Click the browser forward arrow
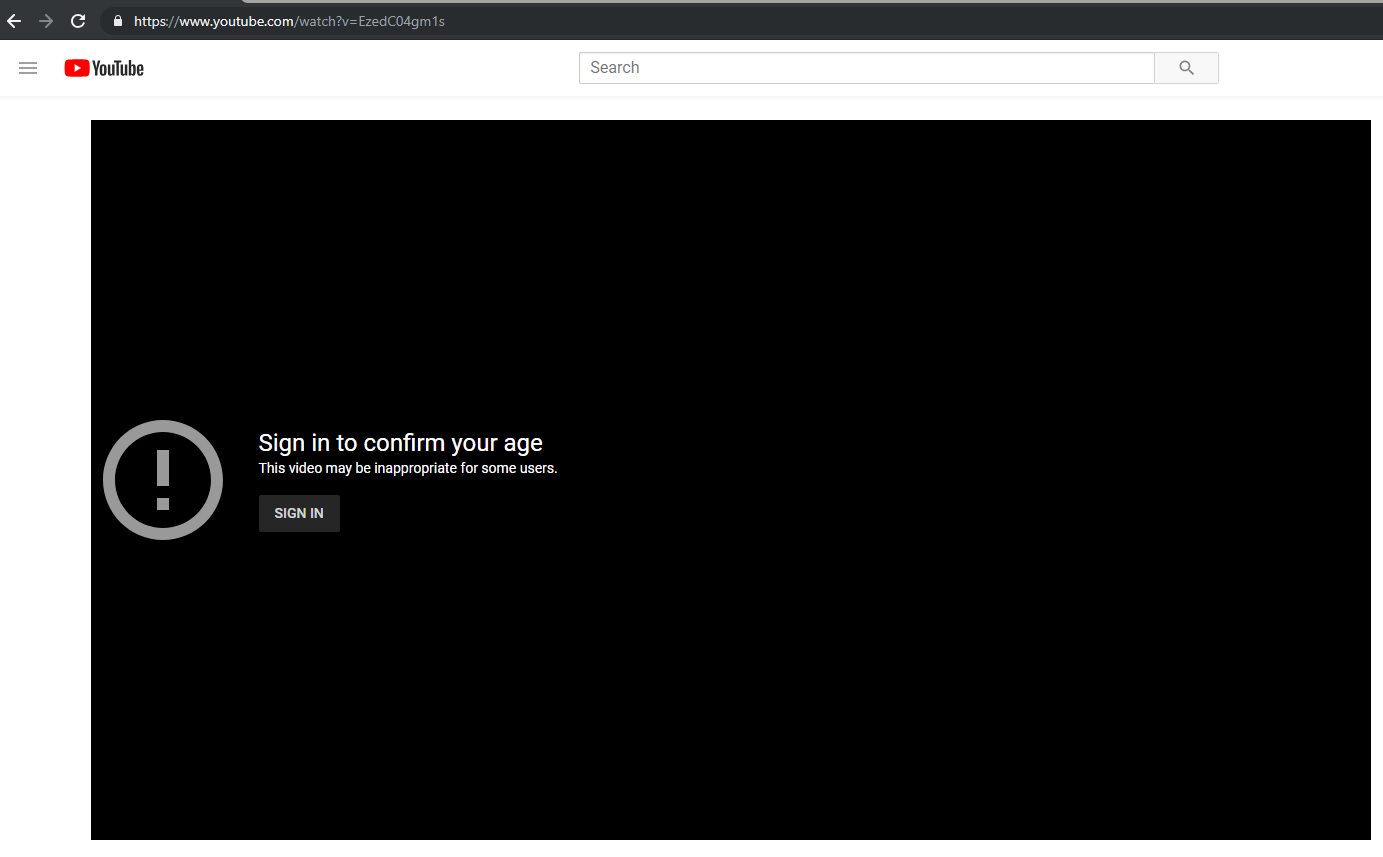Viewport: 1383px width, 857px height. (x=46, y=21)
